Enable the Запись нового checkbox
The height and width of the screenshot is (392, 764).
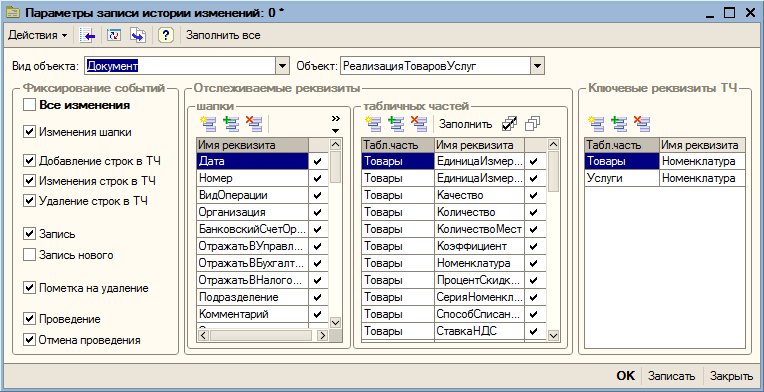point(30,254)
